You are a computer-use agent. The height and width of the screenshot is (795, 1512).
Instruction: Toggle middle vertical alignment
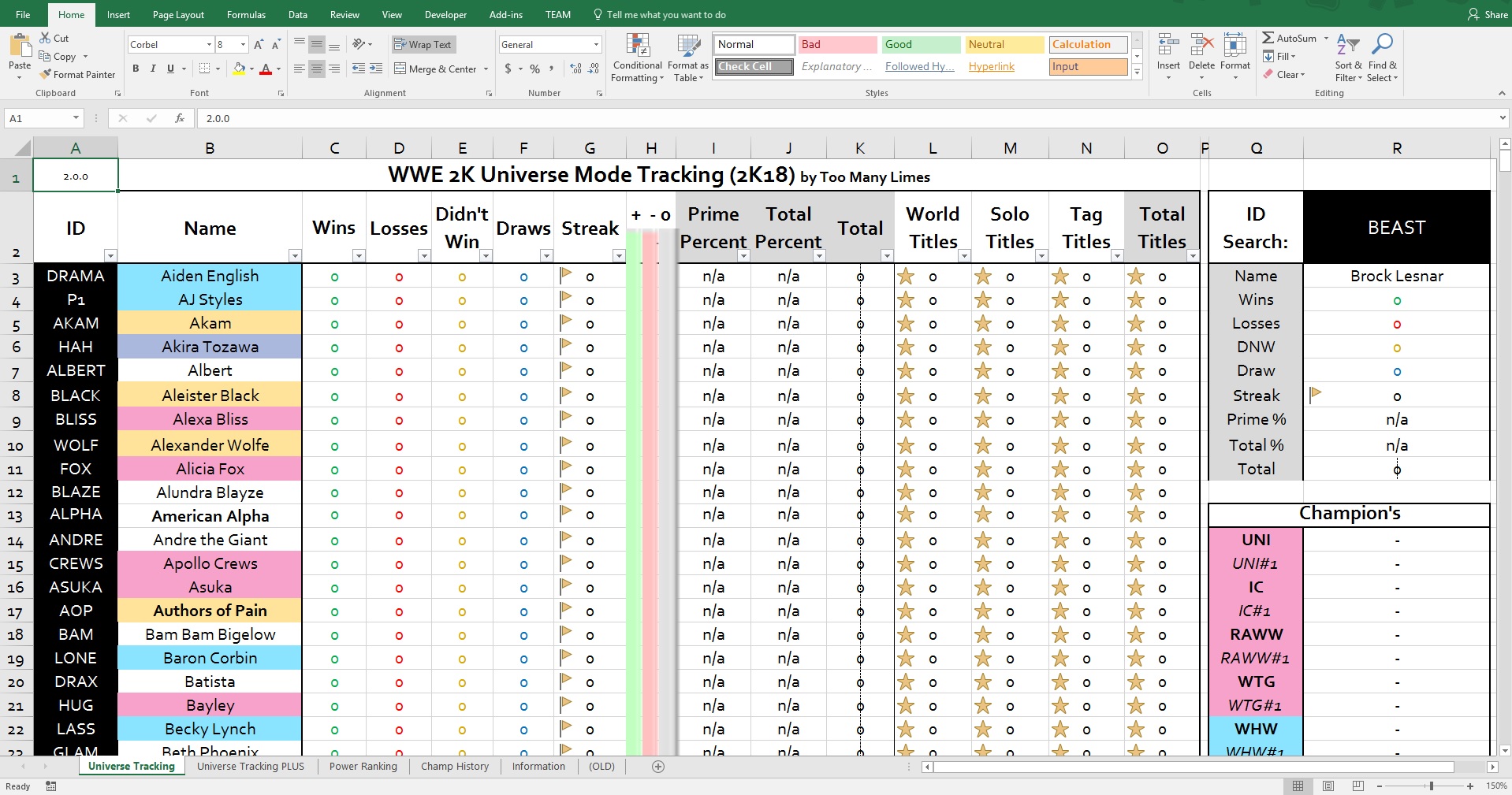click(x=317, y=44)
